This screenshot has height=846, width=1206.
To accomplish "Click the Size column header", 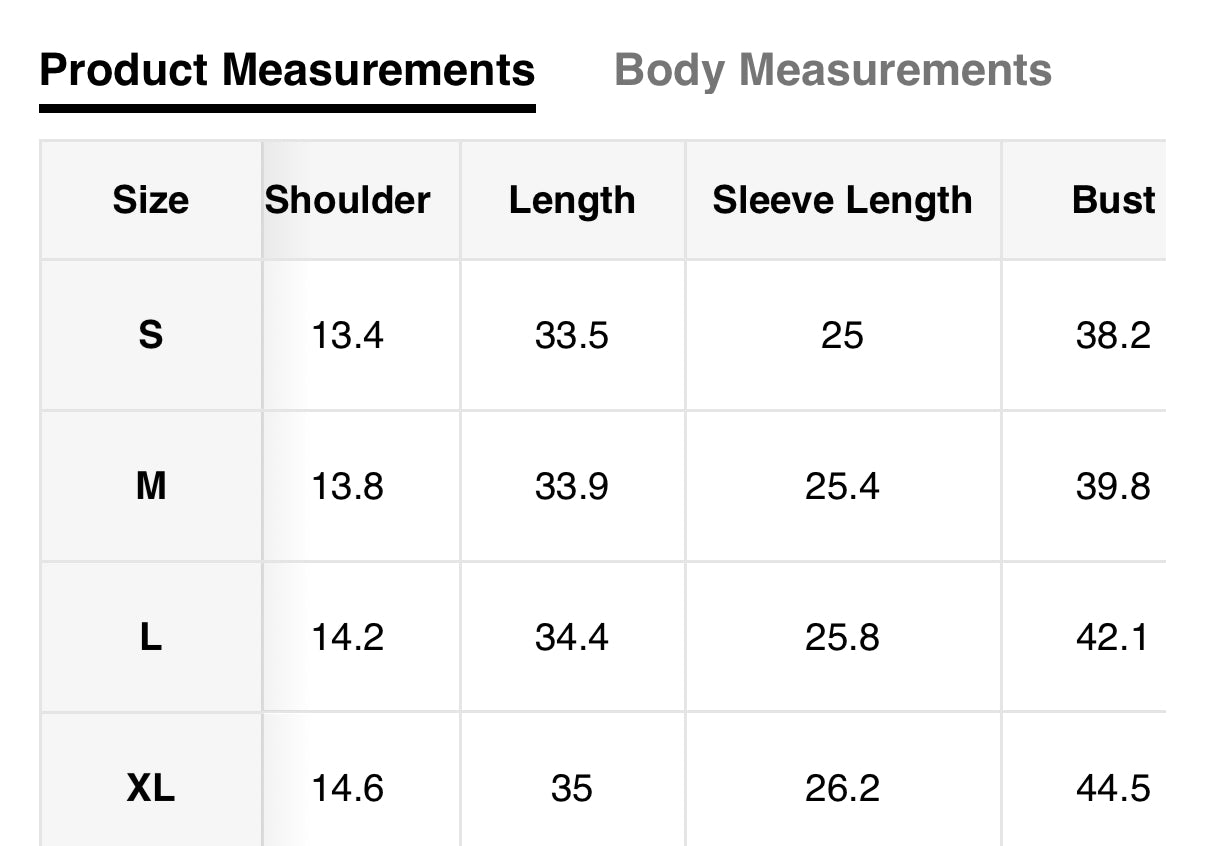I will pos(150,200).
